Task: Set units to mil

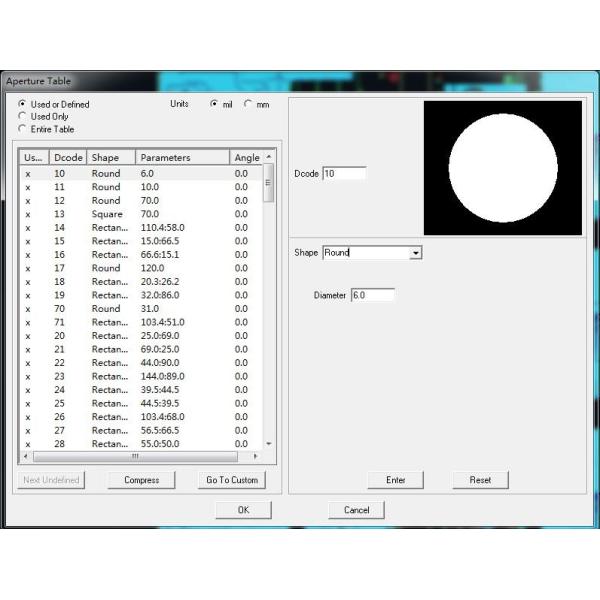Action: [213, 104]
